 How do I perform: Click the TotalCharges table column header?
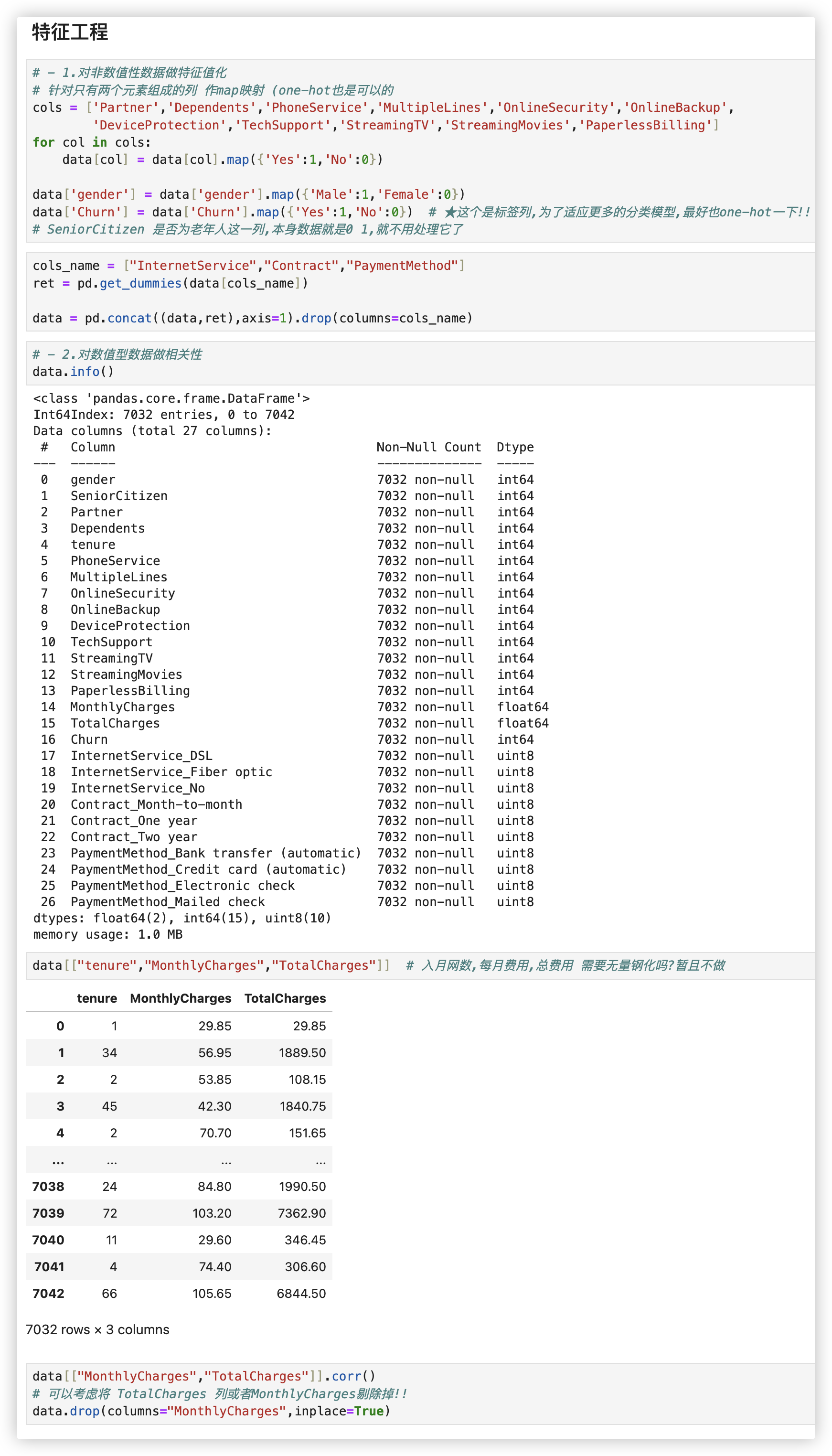(x=285, y=998)
